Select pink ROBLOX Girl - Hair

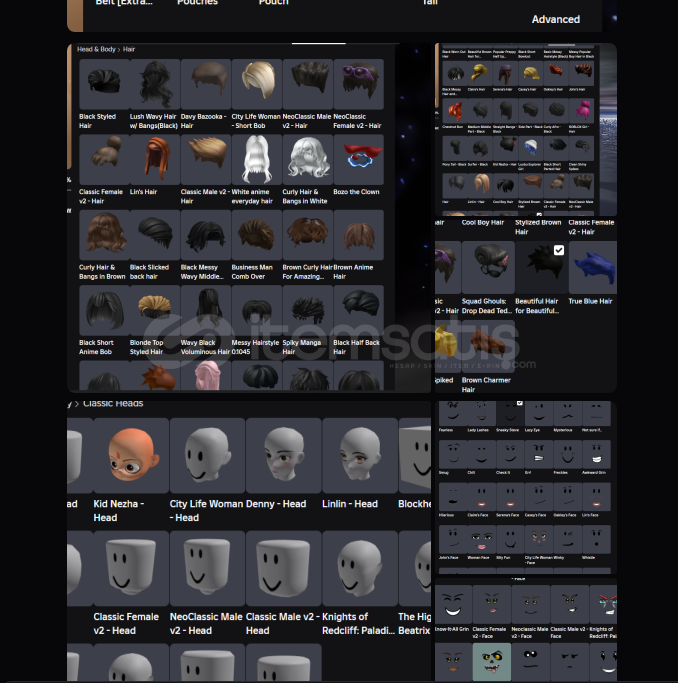coord(582,111)
